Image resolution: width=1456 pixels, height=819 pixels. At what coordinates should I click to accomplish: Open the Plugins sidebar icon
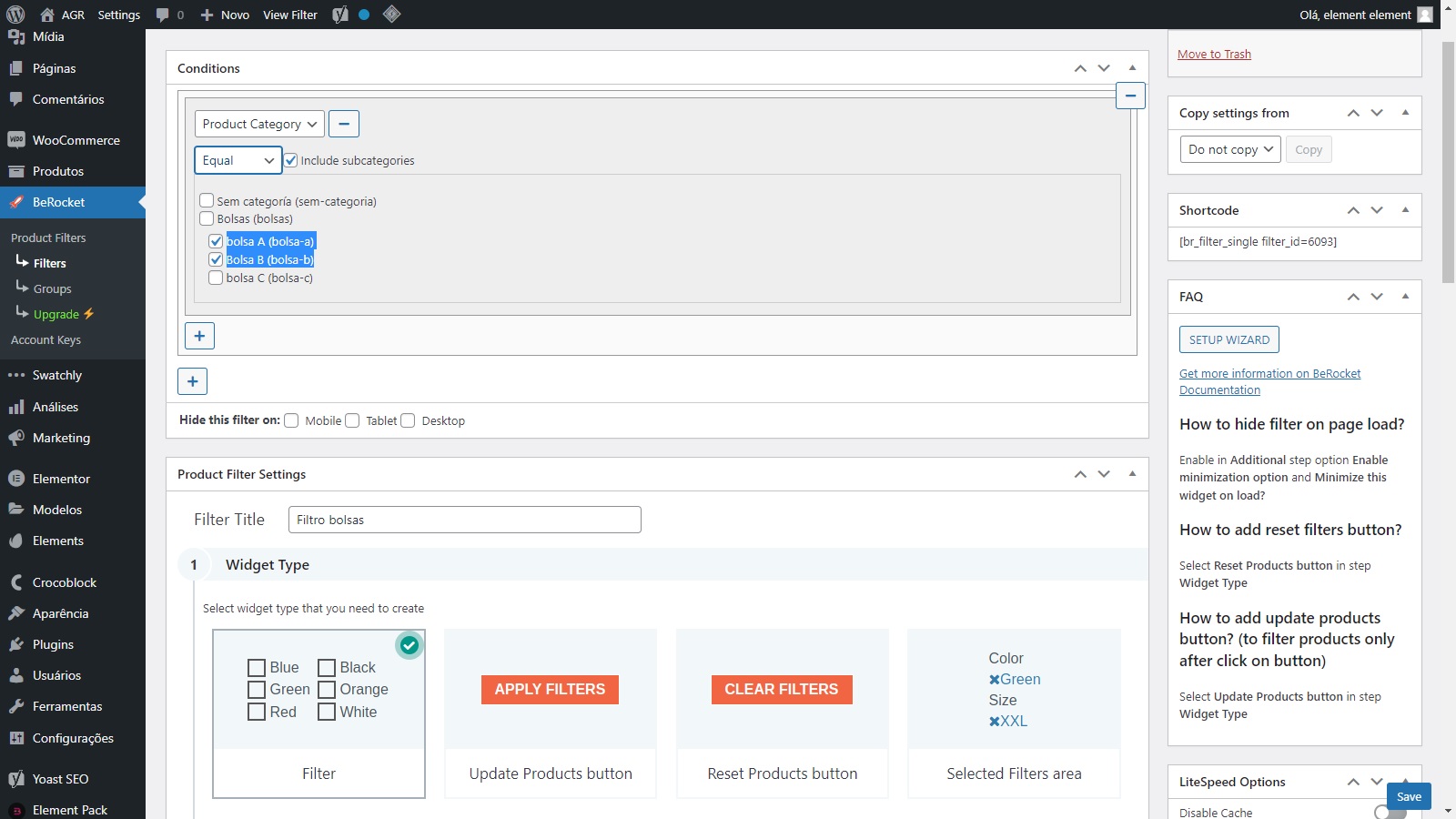tap(15, 644)
